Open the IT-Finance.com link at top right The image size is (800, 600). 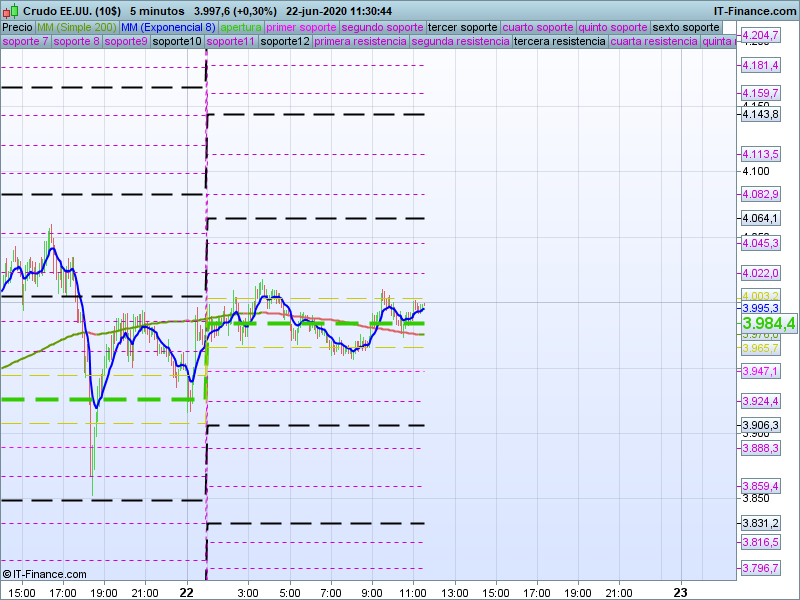click(x=755, y=10)
